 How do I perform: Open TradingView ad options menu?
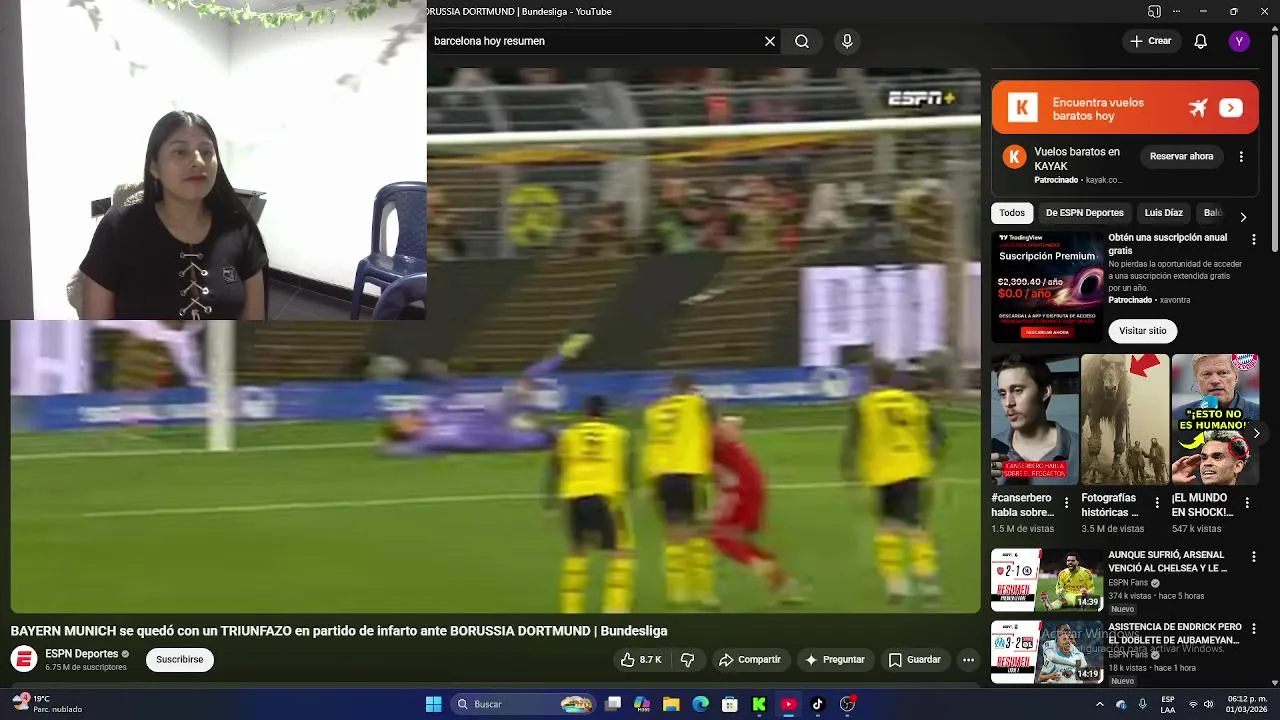tap(1253, 240)
